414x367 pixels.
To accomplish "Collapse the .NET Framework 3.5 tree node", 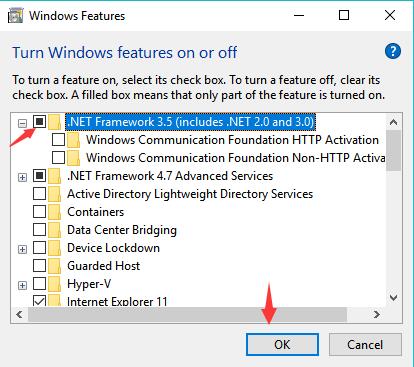I will pyautogui.click(x=22, y=123).
